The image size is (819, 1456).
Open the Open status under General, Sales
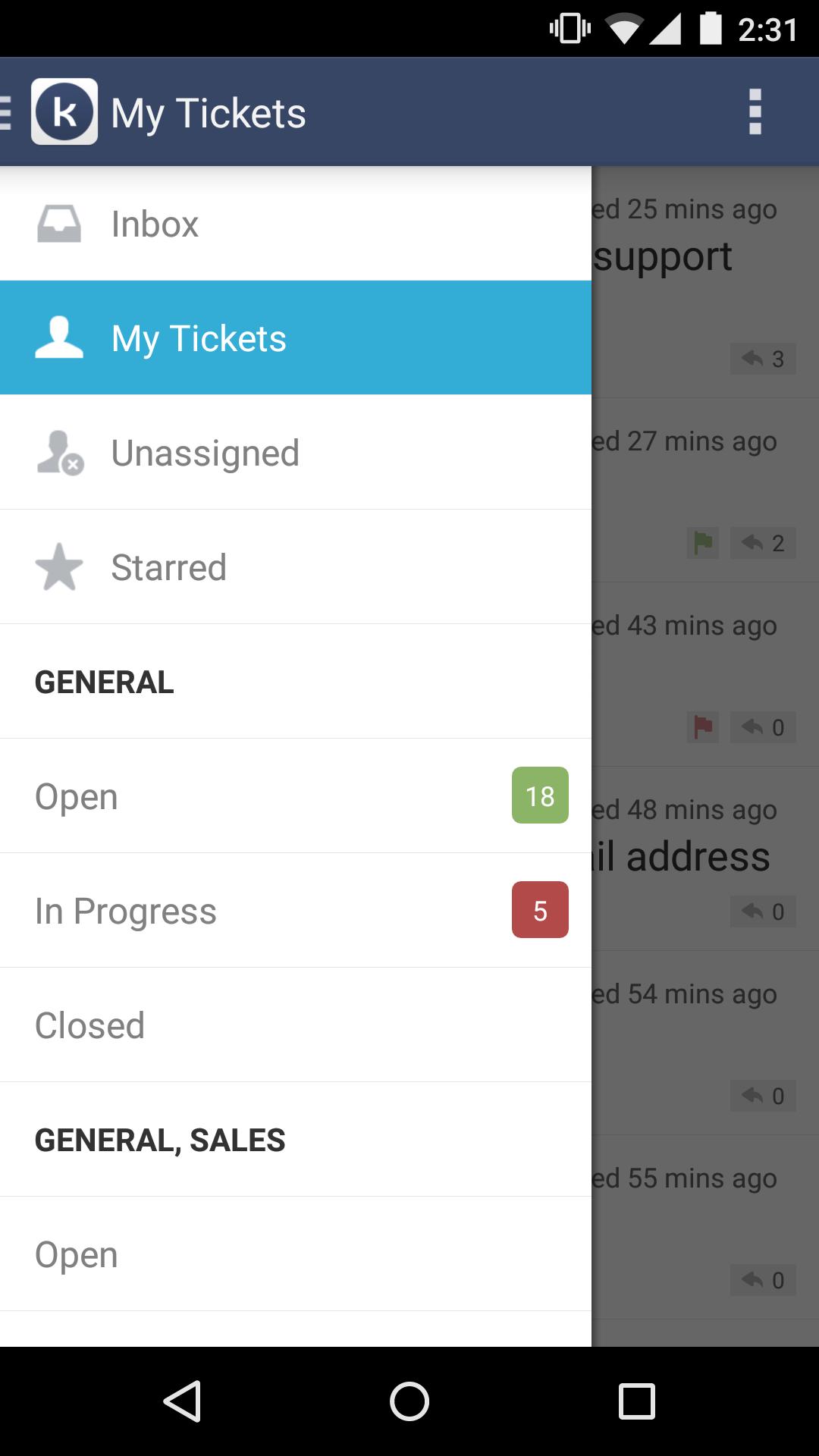point(77,1254)
